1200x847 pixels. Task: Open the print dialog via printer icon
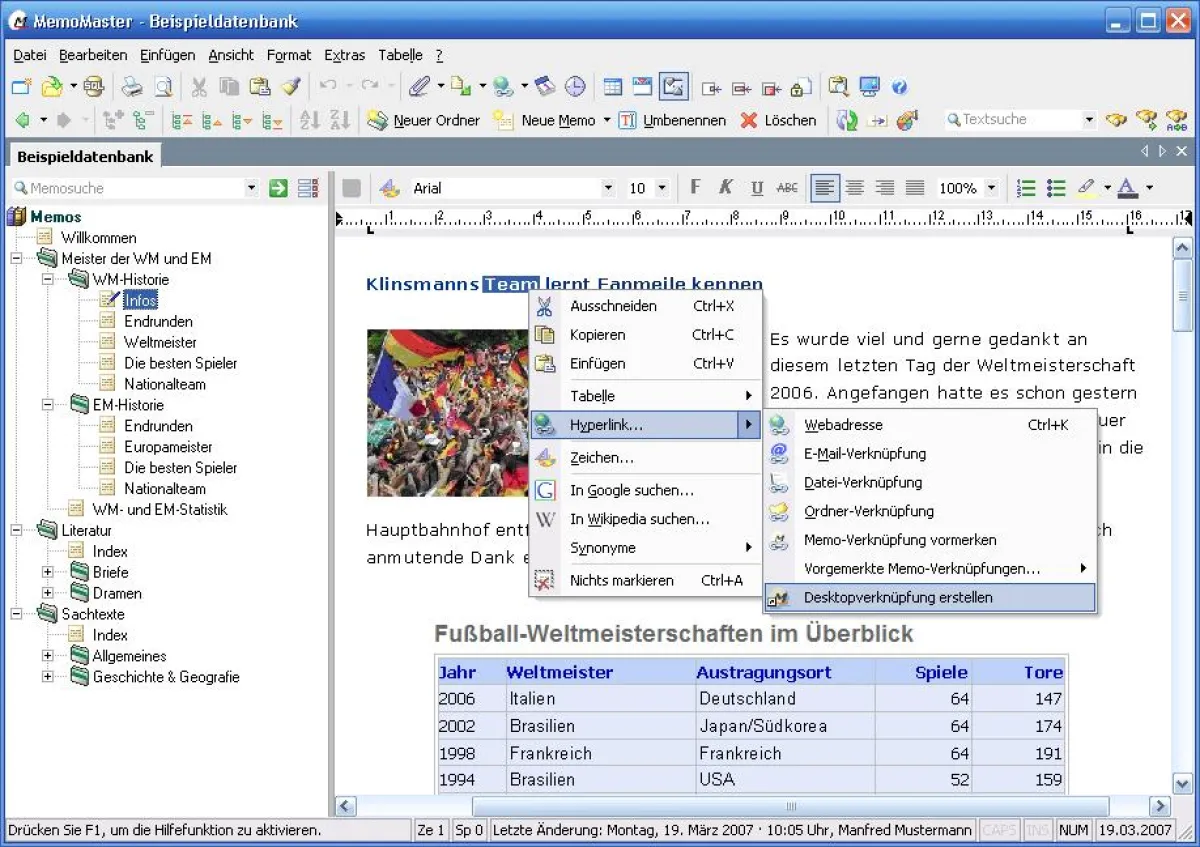pos(130,86)
